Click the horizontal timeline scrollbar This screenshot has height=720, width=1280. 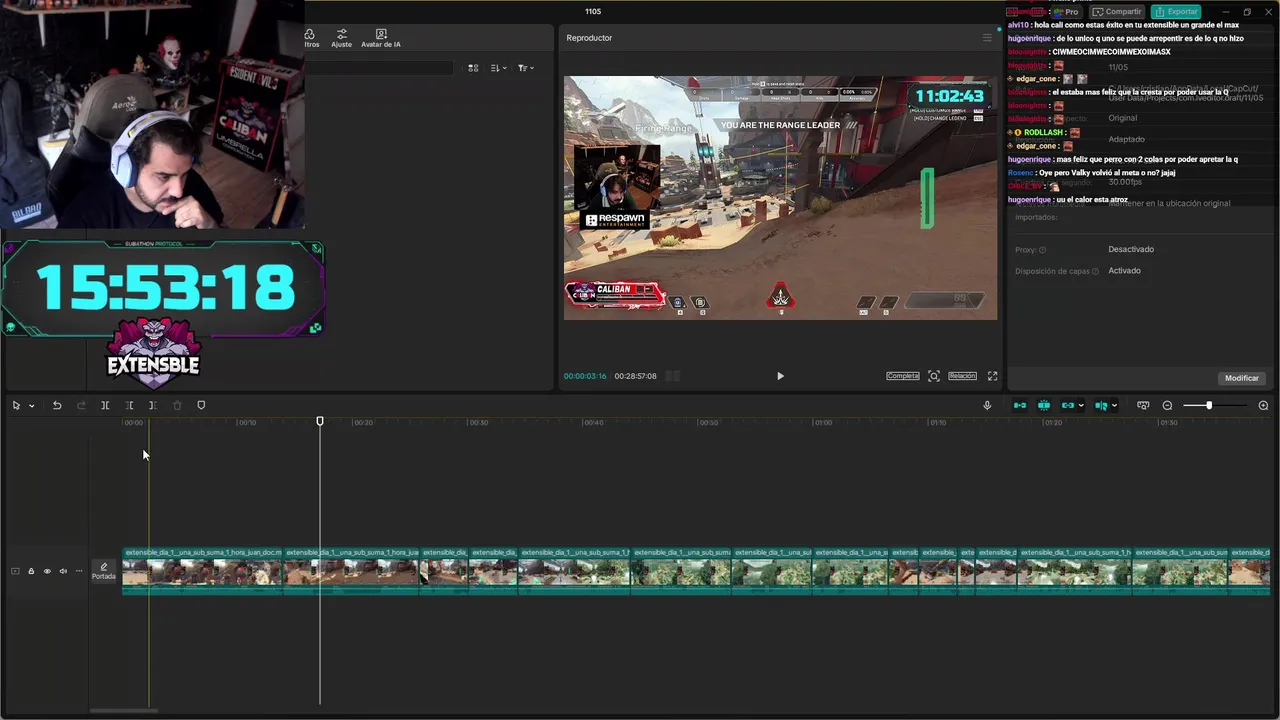point(124,711)
